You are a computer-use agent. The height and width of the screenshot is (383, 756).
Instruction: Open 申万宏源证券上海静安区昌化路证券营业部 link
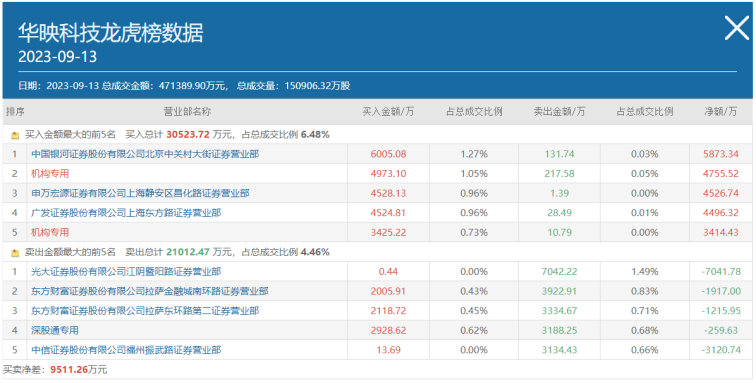(x=140, y=193)
